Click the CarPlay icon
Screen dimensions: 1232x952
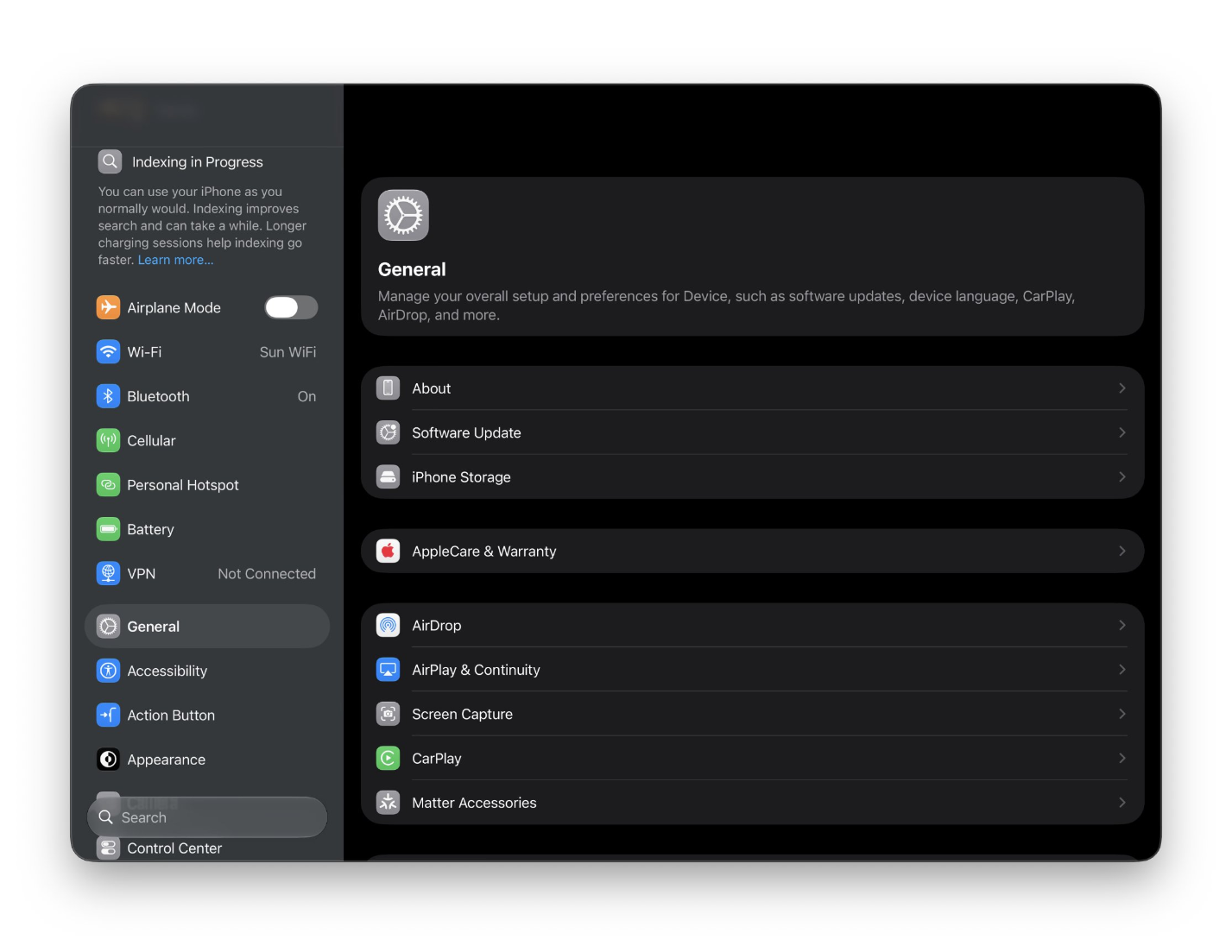(x=389, y=758)
